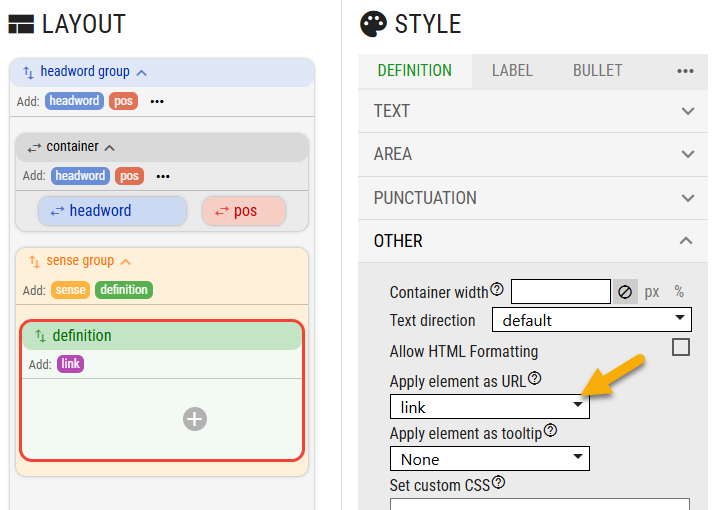Open the Text direction dropdown

(592, 320)
